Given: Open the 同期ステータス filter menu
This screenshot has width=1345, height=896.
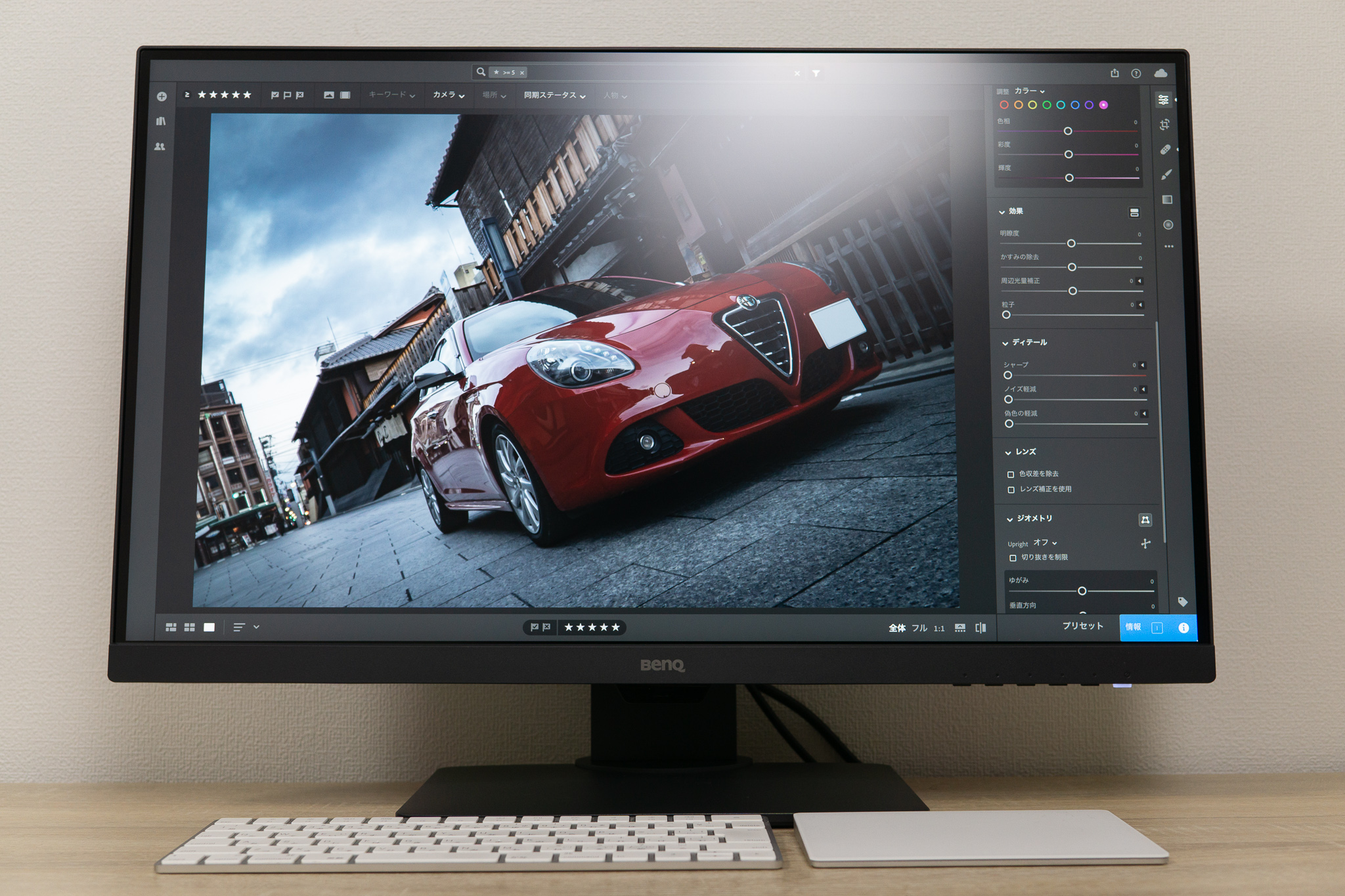Looking at the screenshot, I should point(552,95).
